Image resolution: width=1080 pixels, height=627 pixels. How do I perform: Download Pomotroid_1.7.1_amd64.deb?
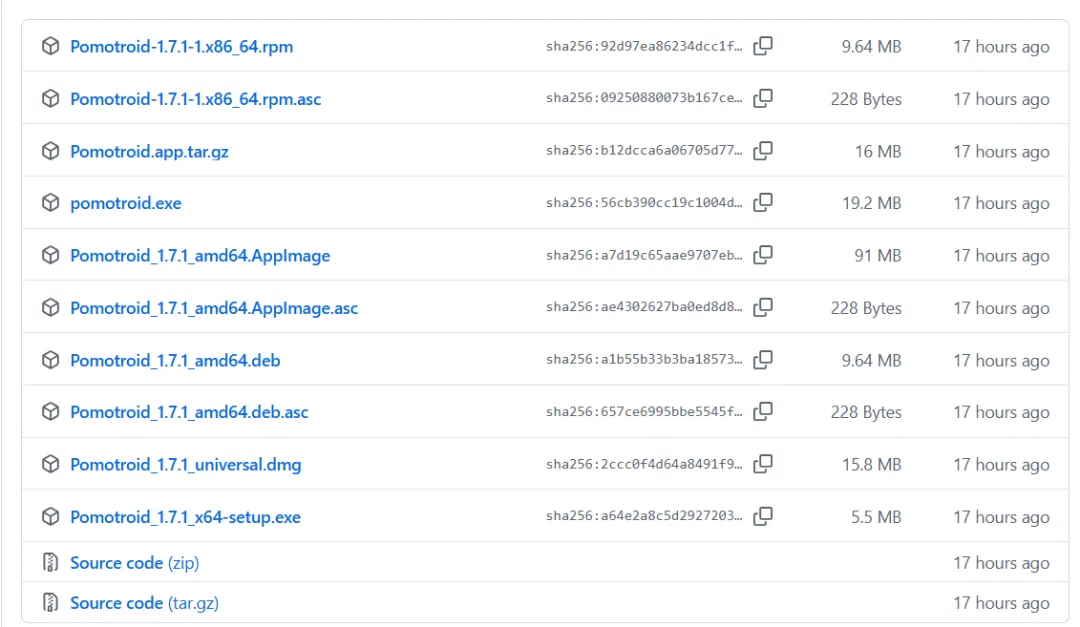pos(175,360)
